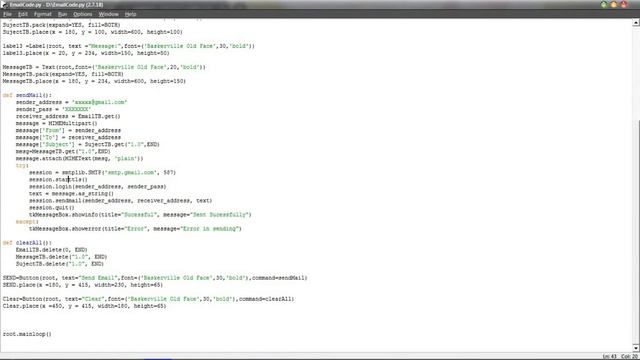Click the 'session.starttls()' line
Image resolution: width=640 pixels, height=360 pixels.
[x=58, y=179]
